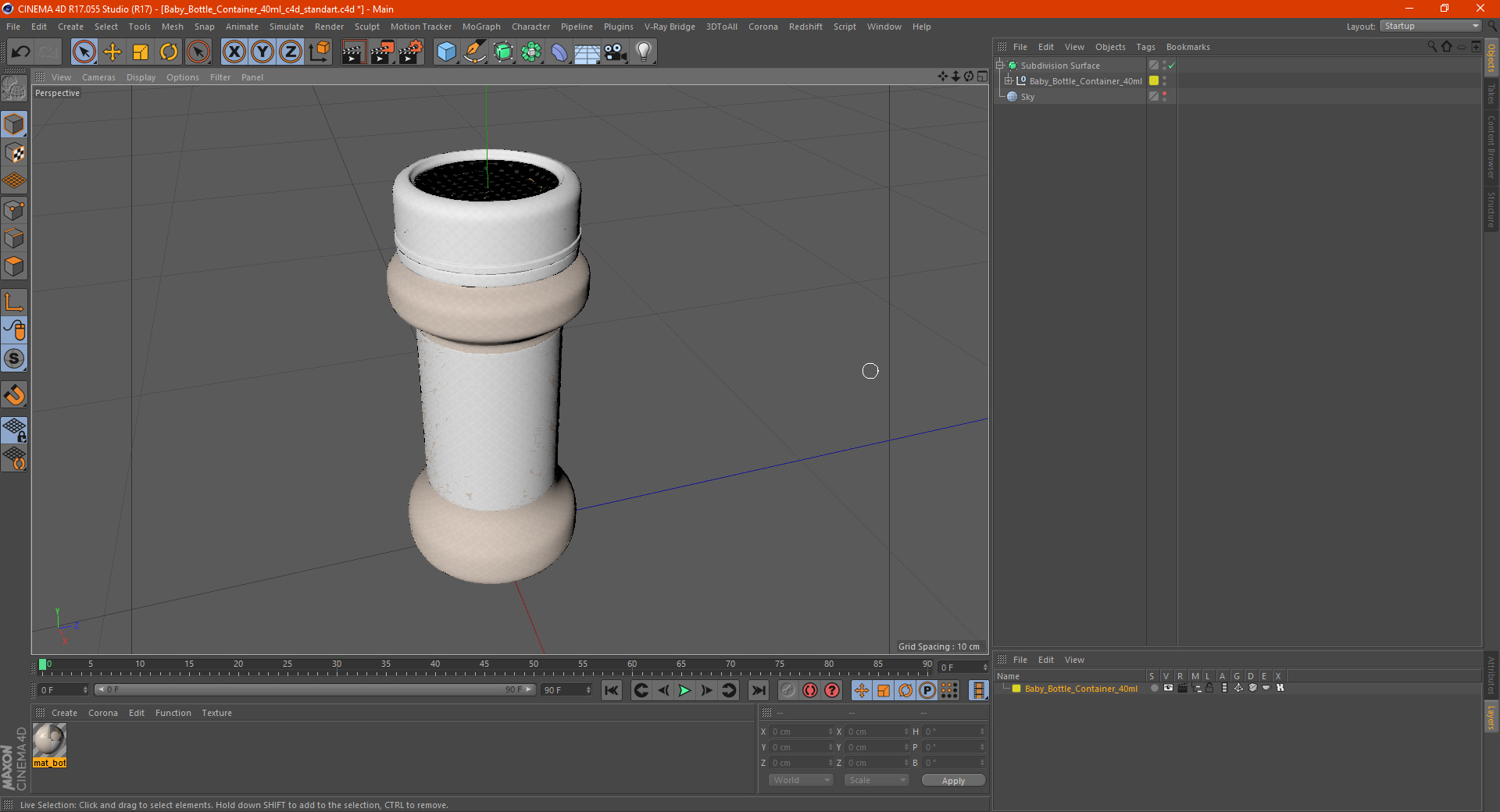Collapse the Subdivision Surface tree

(x=999, y=65)
